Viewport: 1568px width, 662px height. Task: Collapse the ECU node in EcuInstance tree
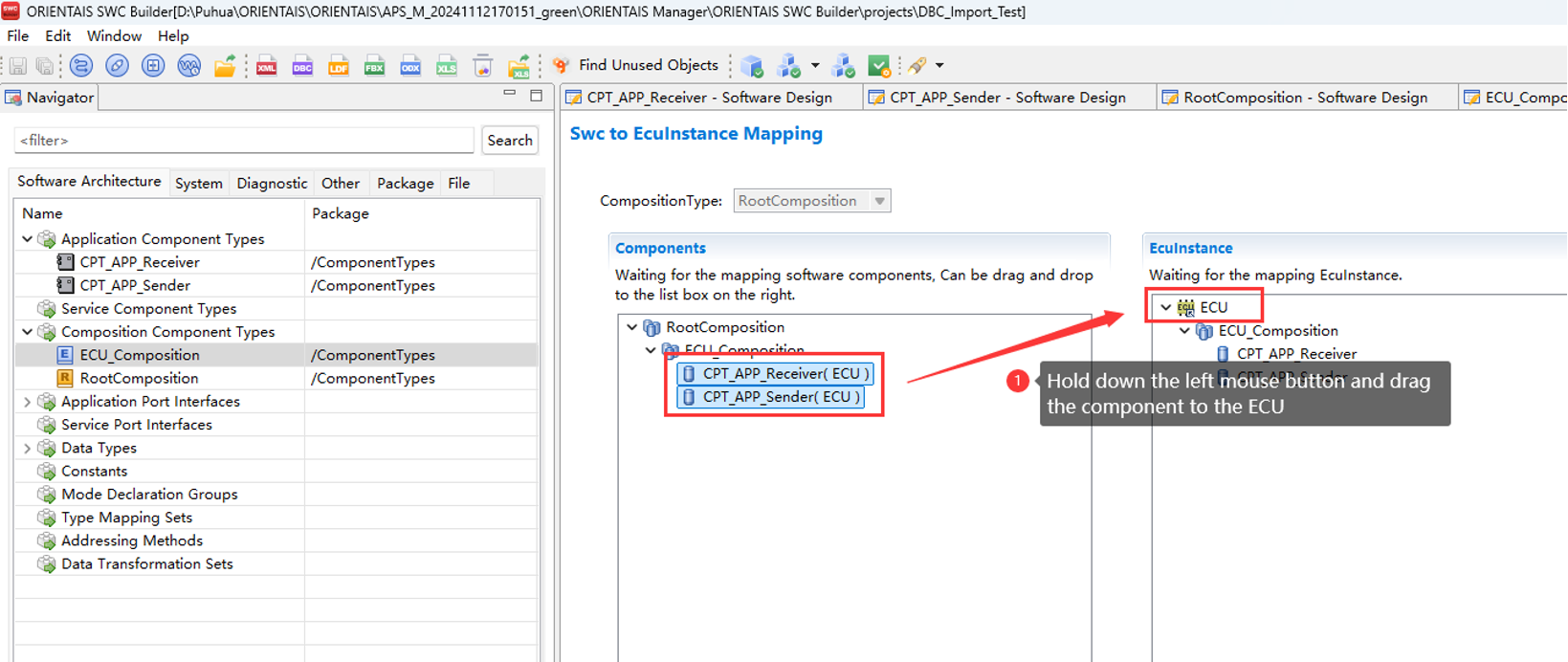[x=1165, y=307]
